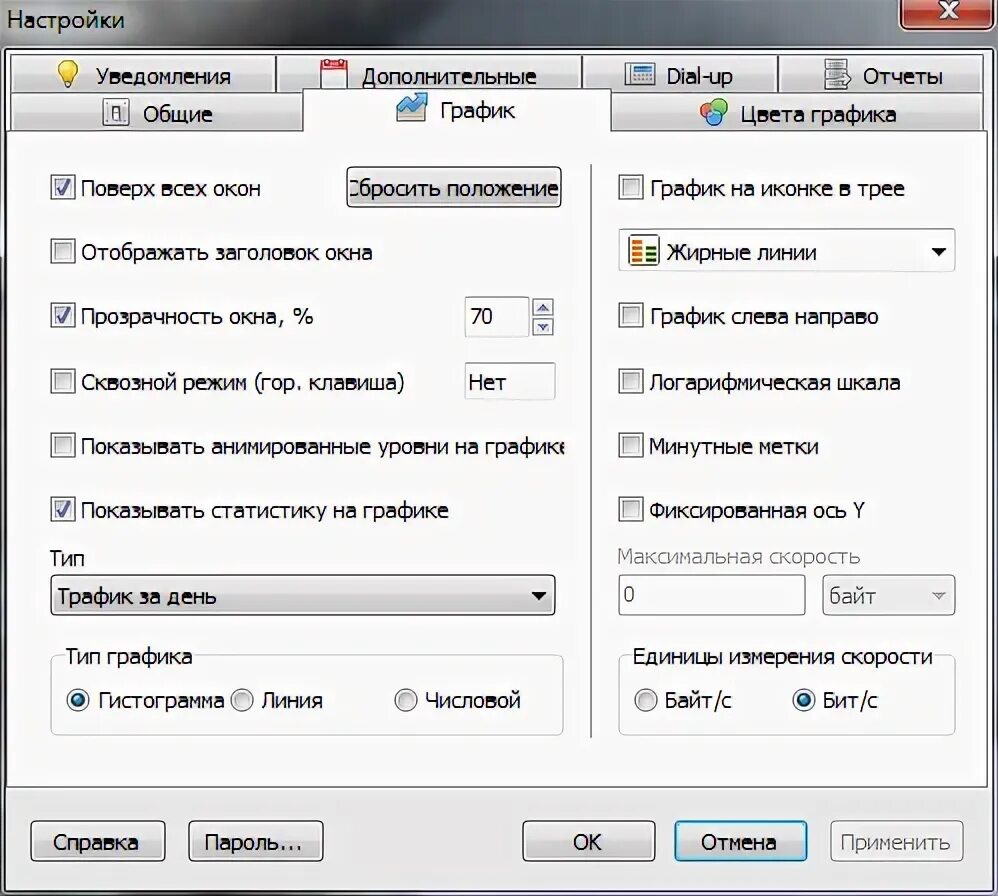This screenshot has height=896, width=998.
Task: Click the Отмена button
Action: tap(741, 841)
